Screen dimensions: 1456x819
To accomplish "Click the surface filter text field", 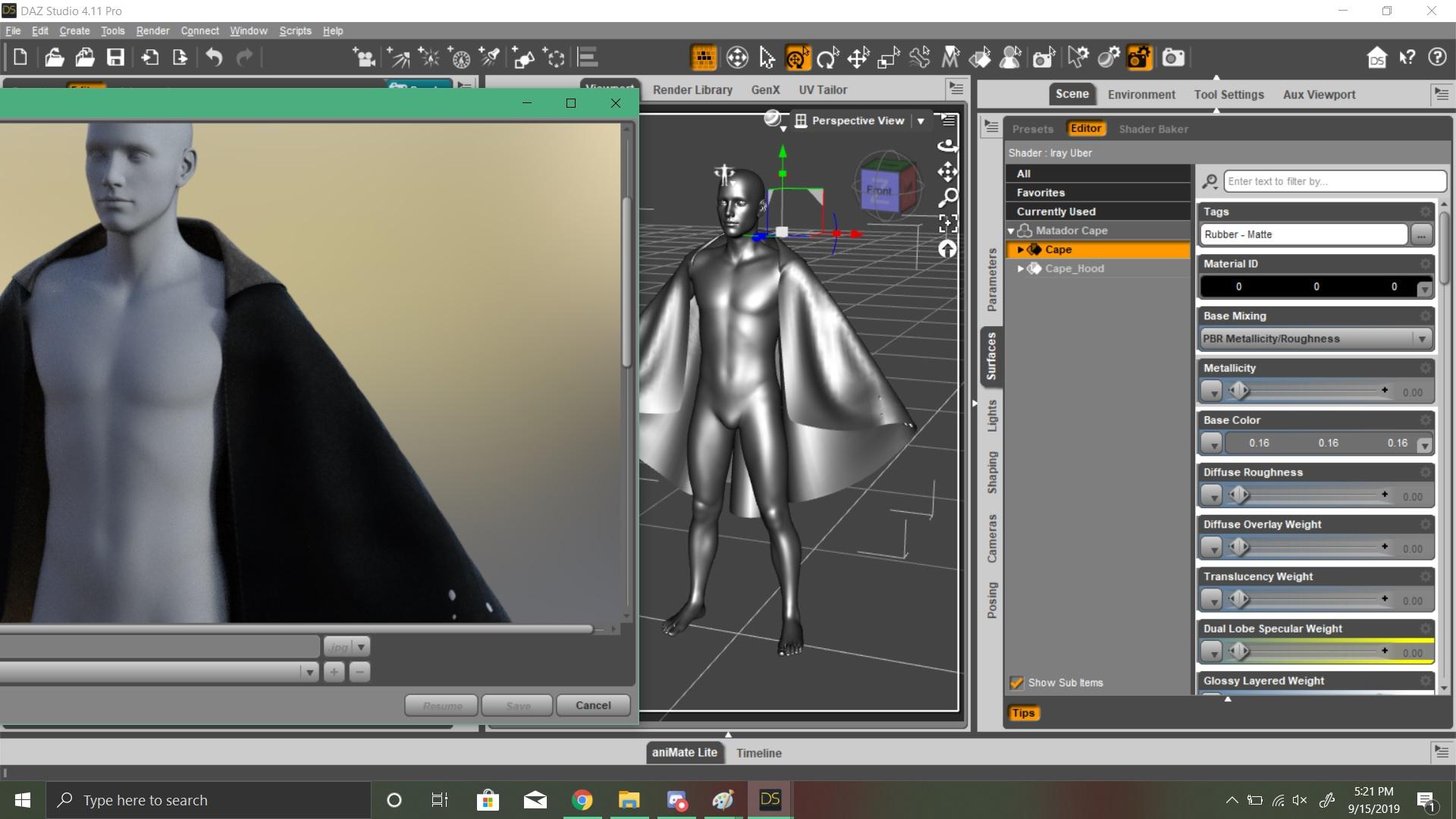I will [1335, 181].
